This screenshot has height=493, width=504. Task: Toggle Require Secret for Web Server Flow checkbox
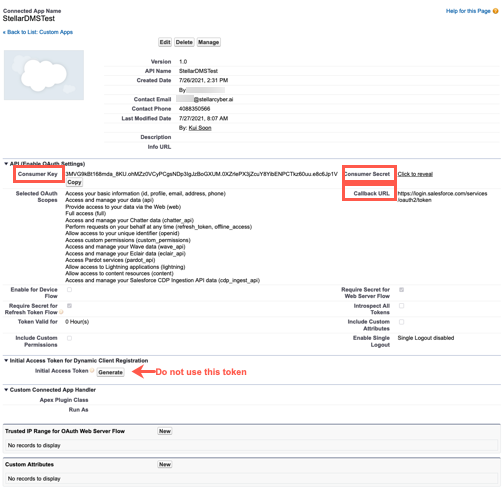pyautogui.click(x=402, y=290)
